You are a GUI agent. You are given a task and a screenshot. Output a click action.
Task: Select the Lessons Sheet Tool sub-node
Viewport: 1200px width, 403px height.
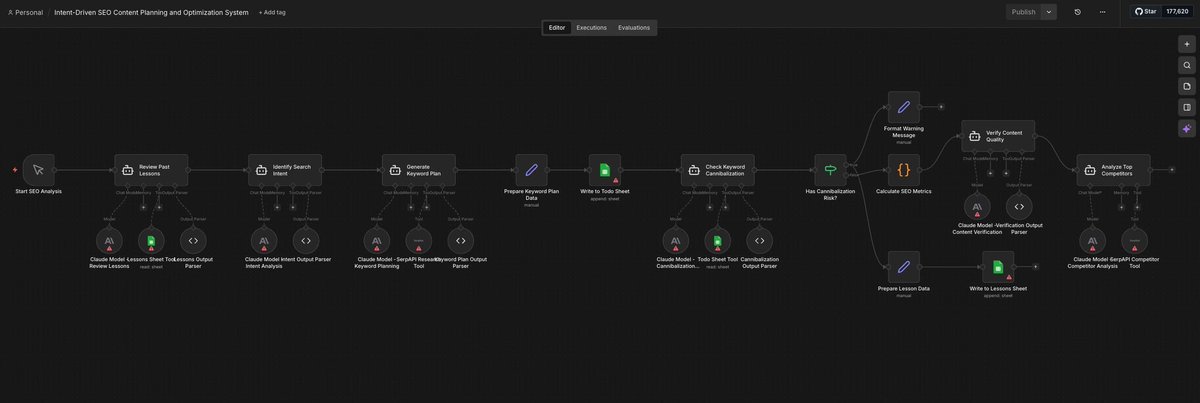click(x=151, y=240)
